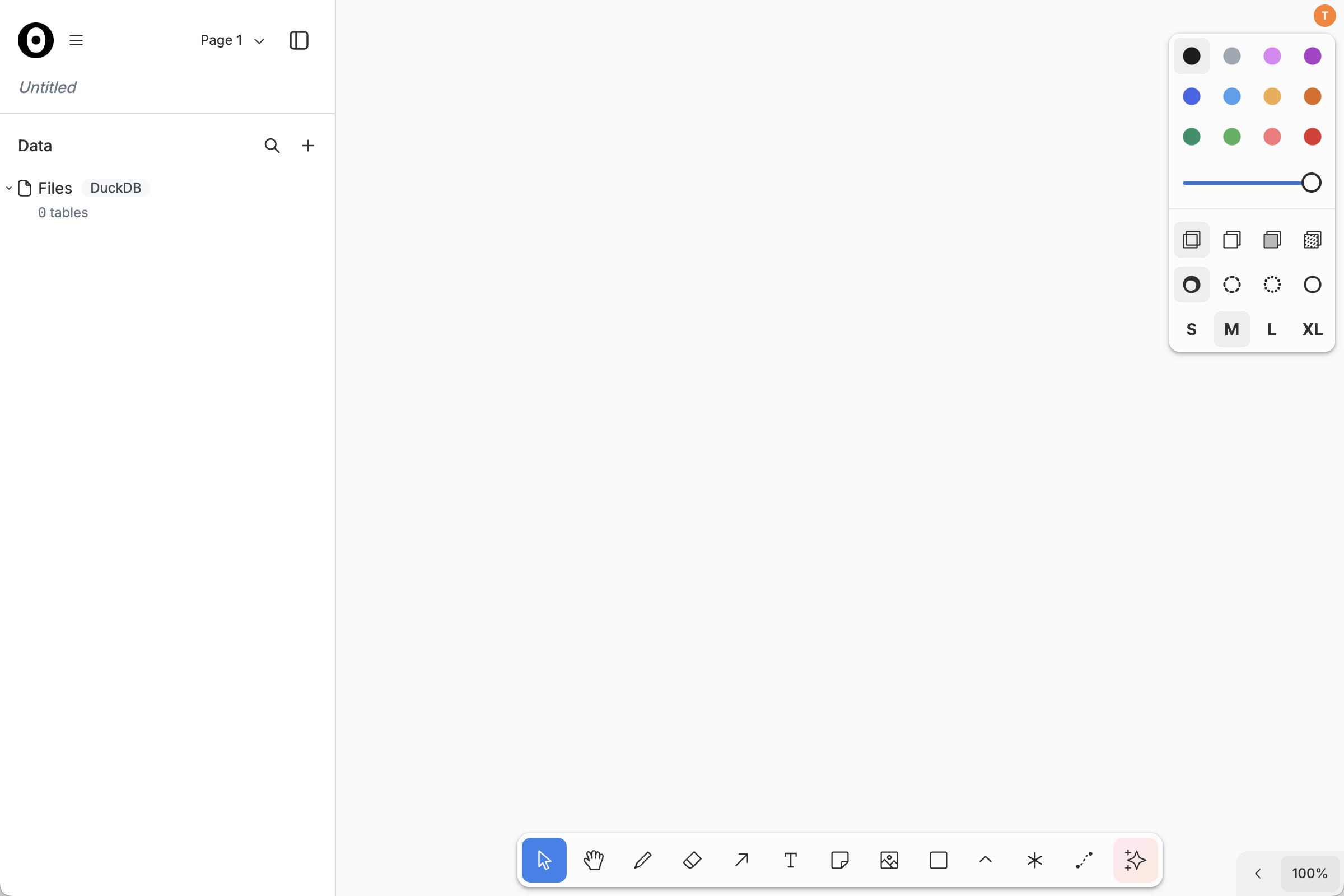Toggle the sidebar panel icon

point(299,40)
